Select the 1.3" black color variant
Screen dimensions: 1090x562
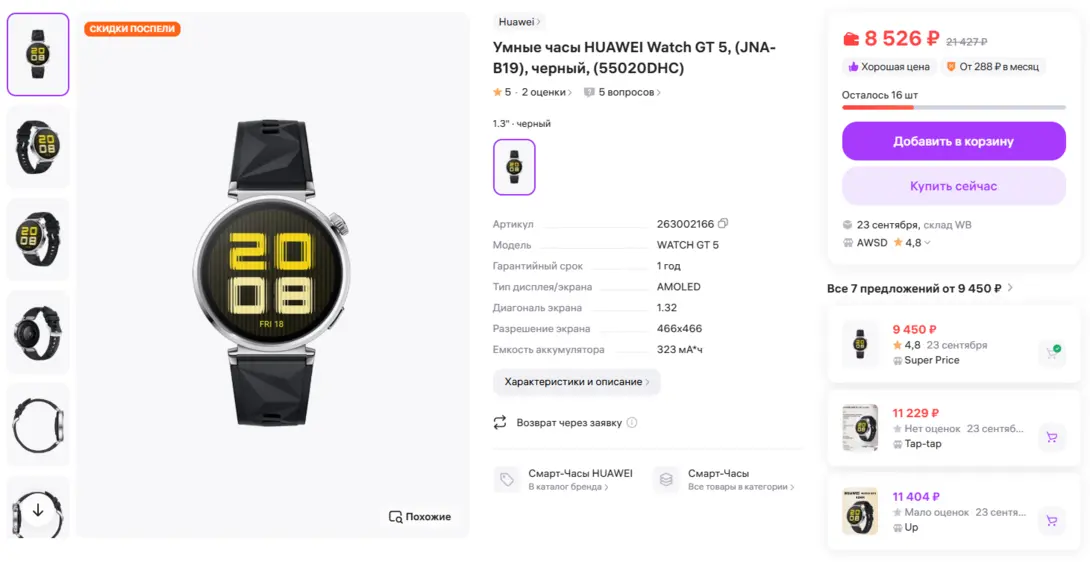tap(514, 167)
